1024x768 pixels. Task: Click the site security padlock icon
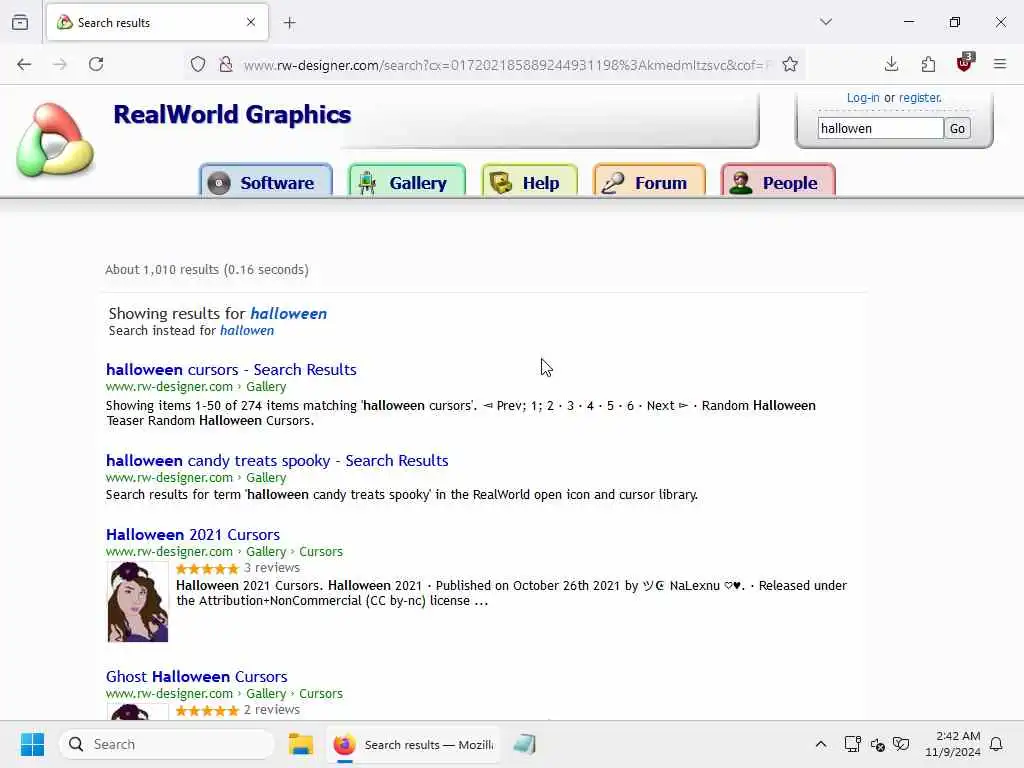pyautogui.click(x=226, y=64)
